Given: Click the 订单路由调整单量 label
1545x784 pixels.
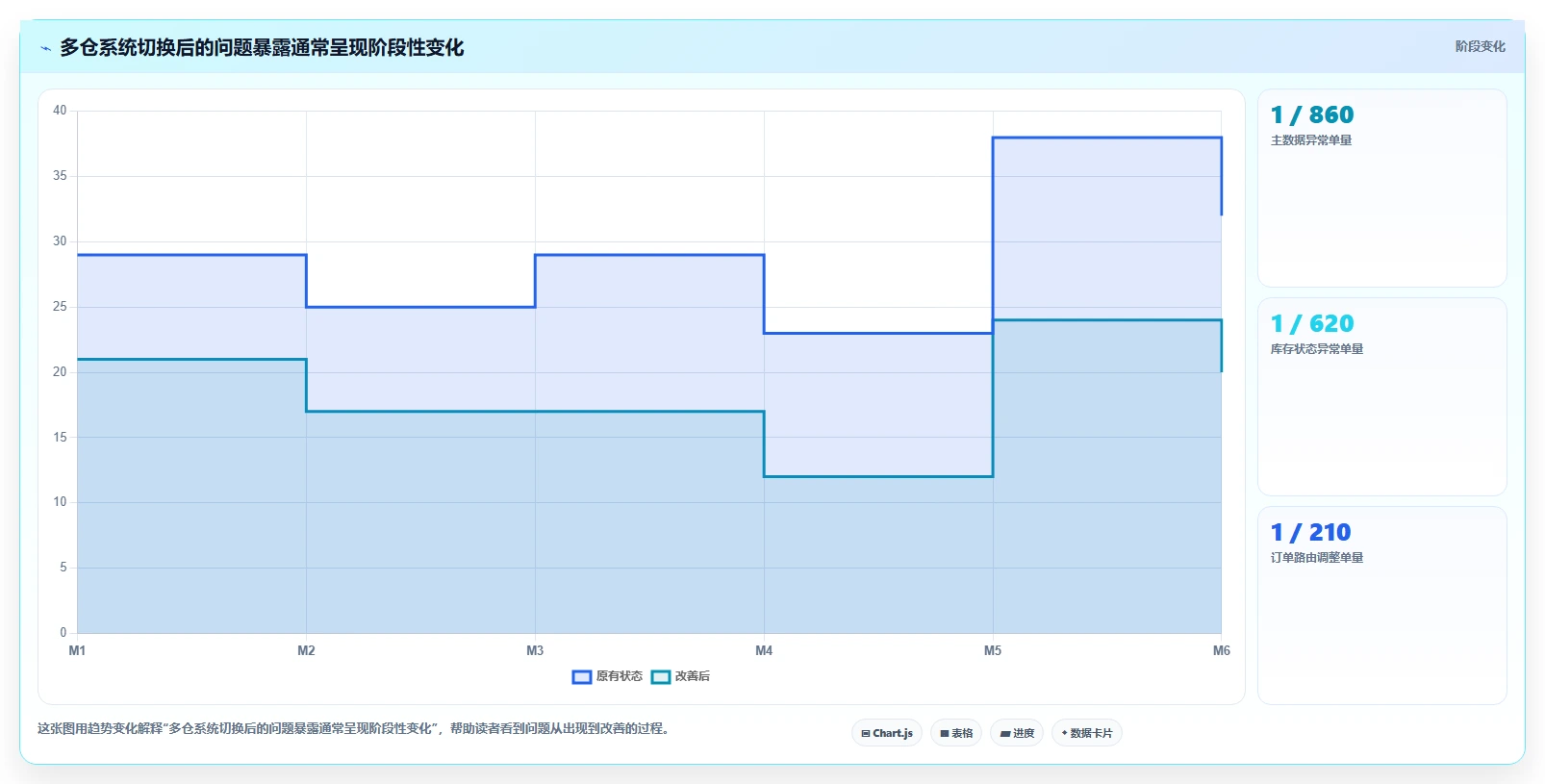Looking at the screenshot, I should click(1317, 558).
